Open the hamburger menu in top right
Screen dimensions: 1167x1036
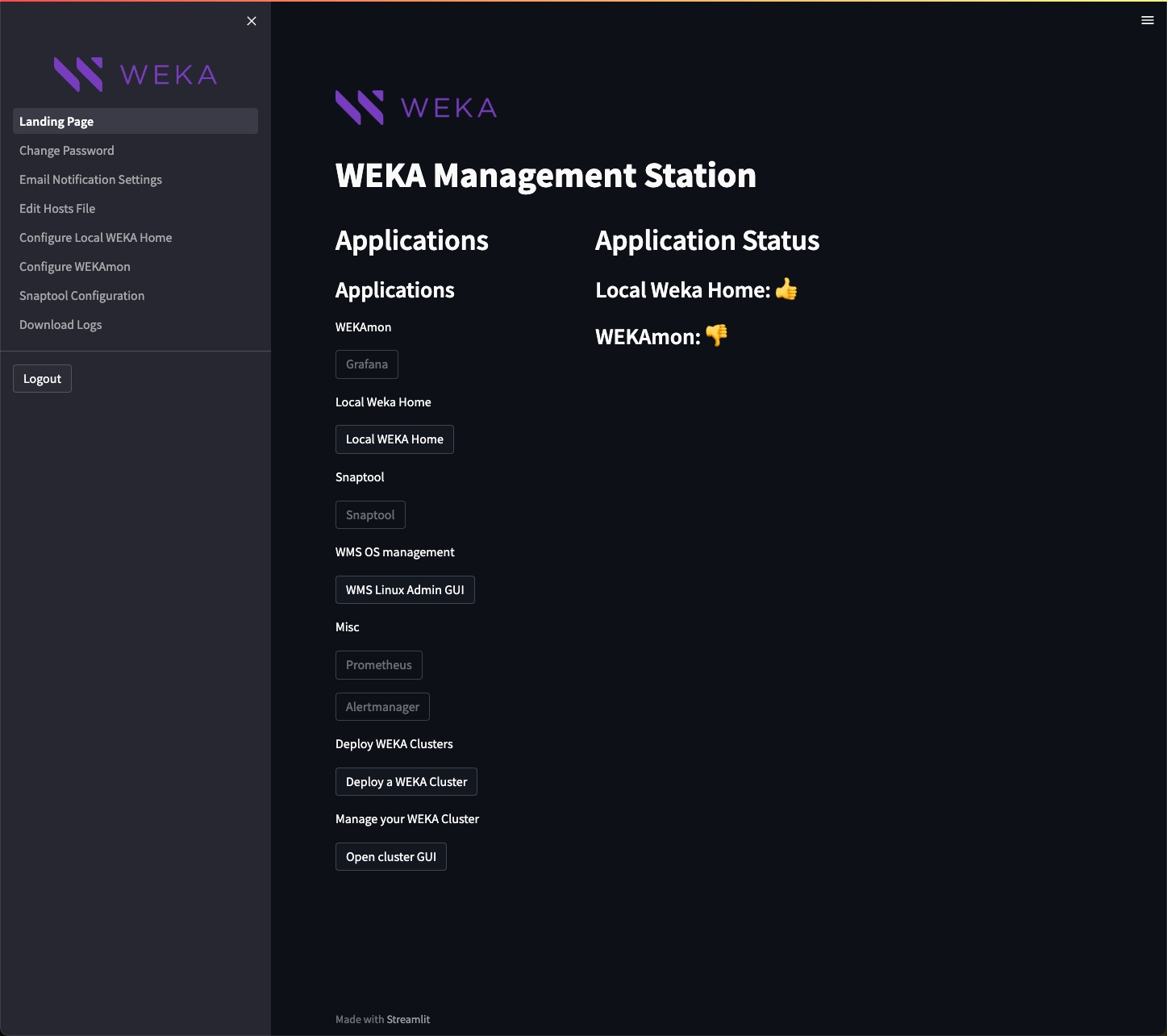tap(1147, 20)
